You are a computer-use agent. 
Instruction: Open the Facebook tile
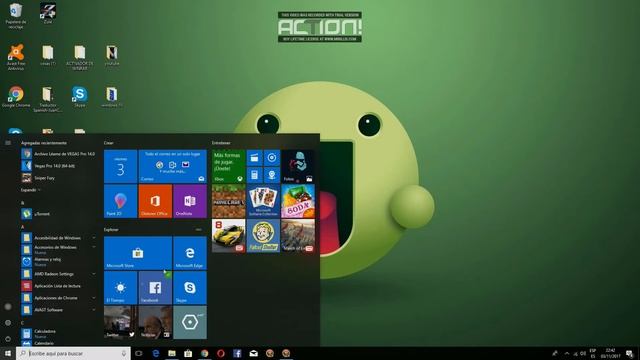[155, 288]
